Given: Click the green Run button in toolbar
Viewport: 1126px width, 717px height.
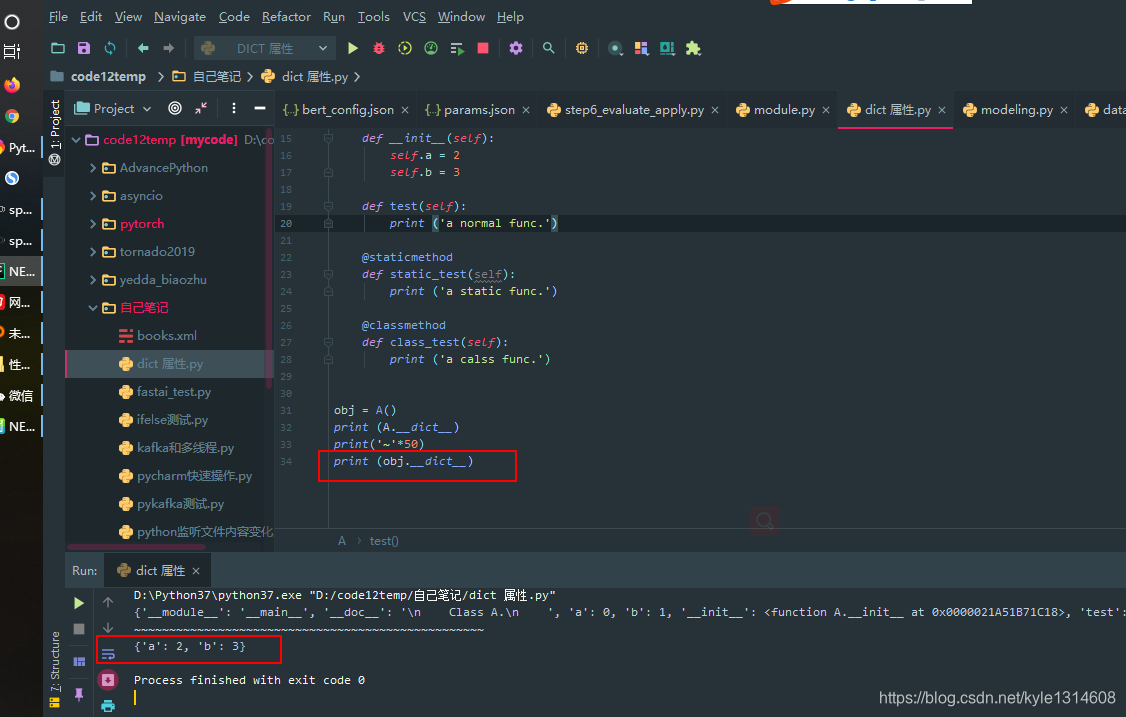Looking at the screenshot, I should tap(353, 48).
